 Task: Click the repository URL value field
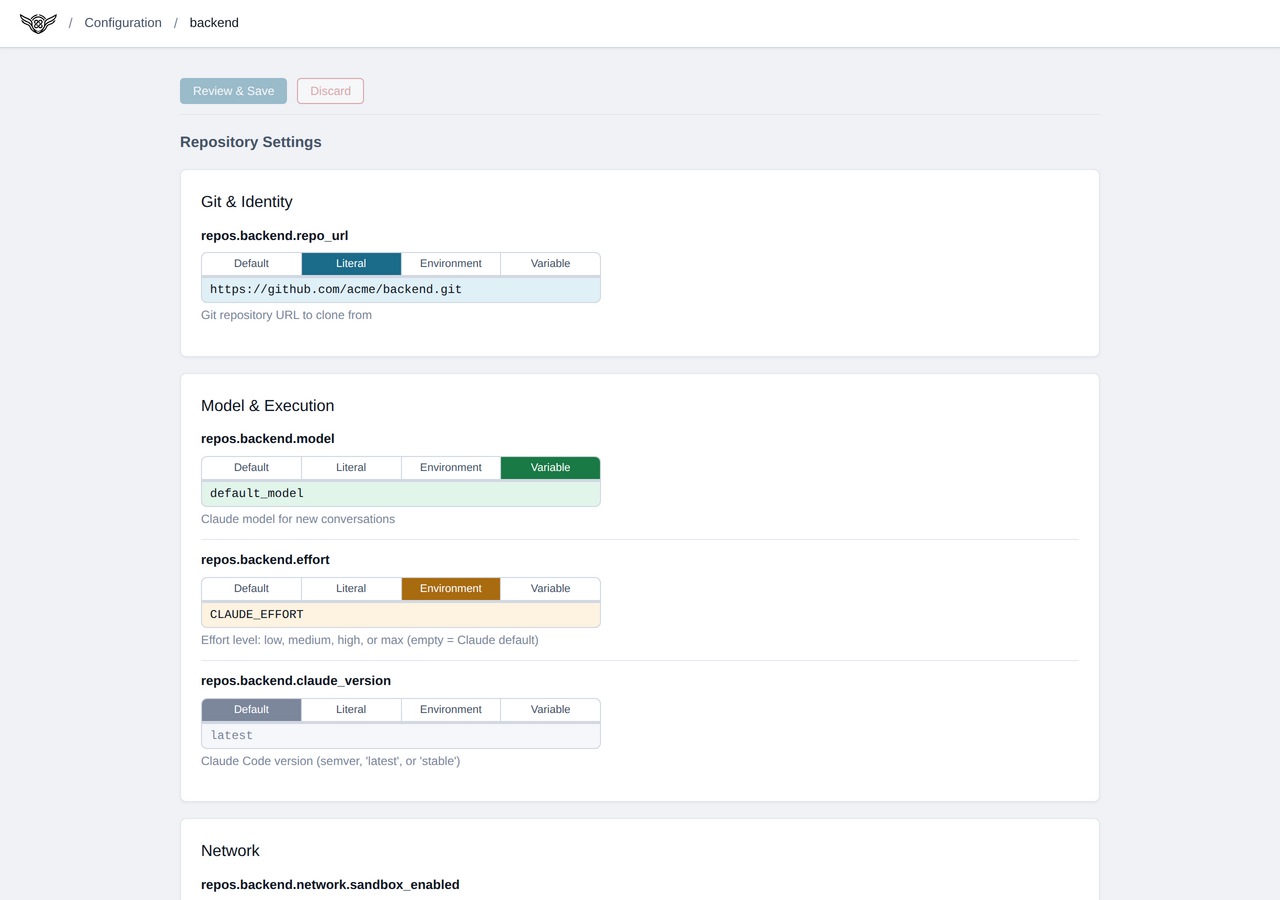(400, 289)
